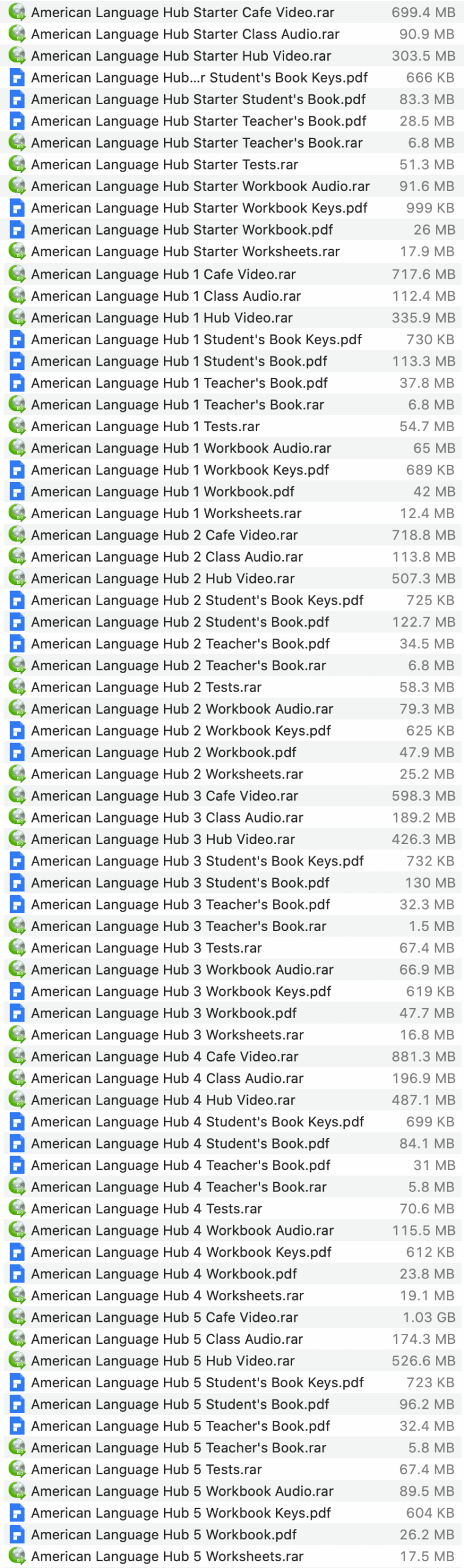Click the Hub 1 Tests.rar archive icon
The image size is (464, 1568).
tap(17, 426)
